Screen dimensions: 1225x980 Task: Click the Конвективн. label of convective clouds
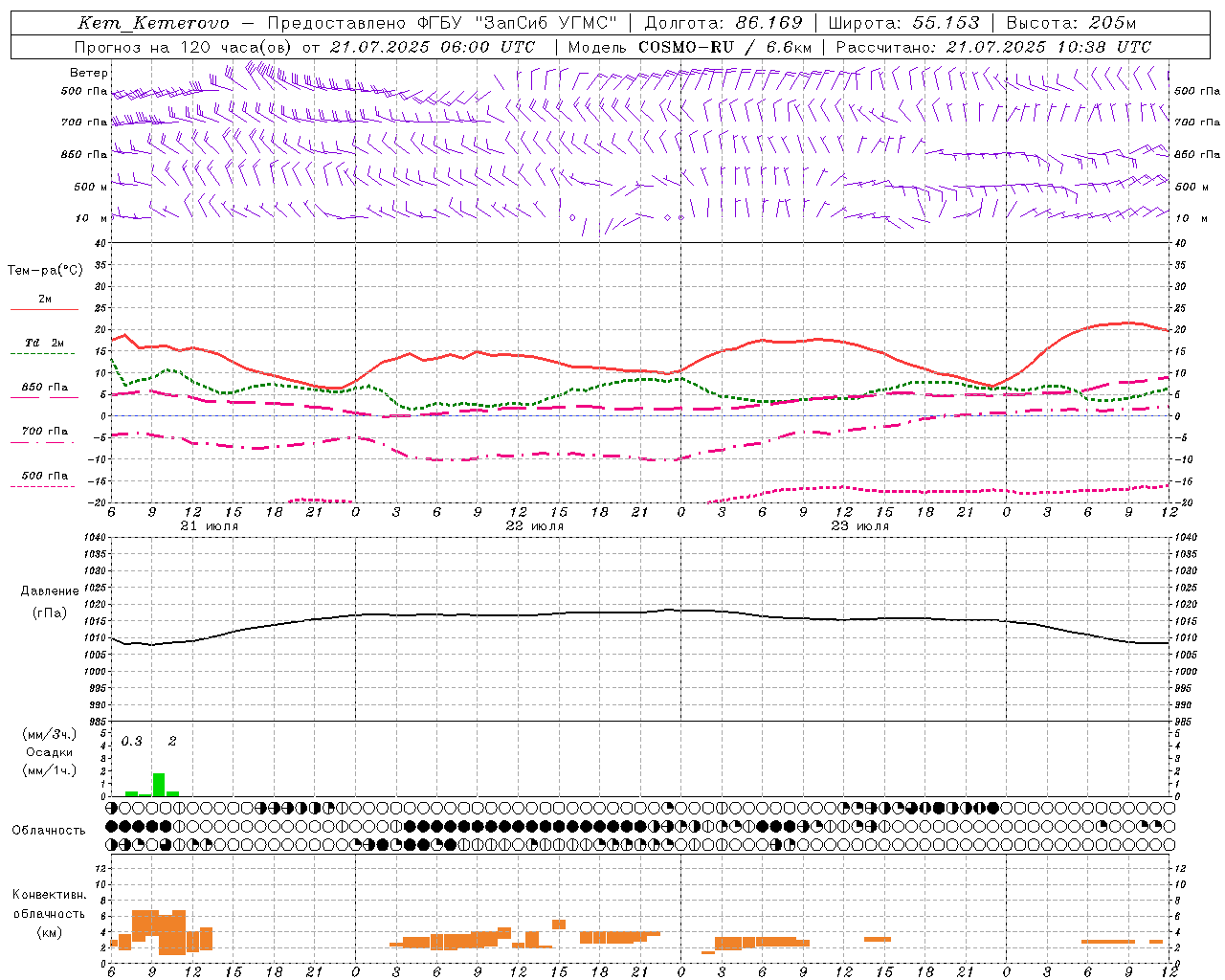click(x=49, y=895)
